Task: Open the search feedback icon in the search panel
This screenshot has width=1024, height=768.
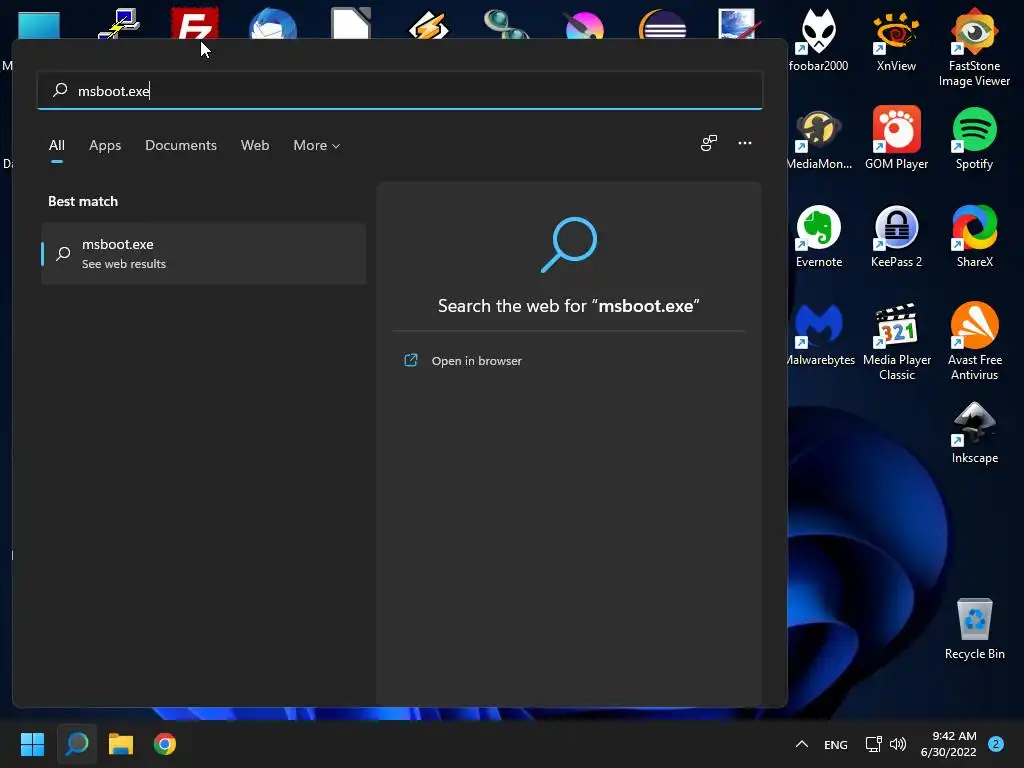Action: [709, 143]
